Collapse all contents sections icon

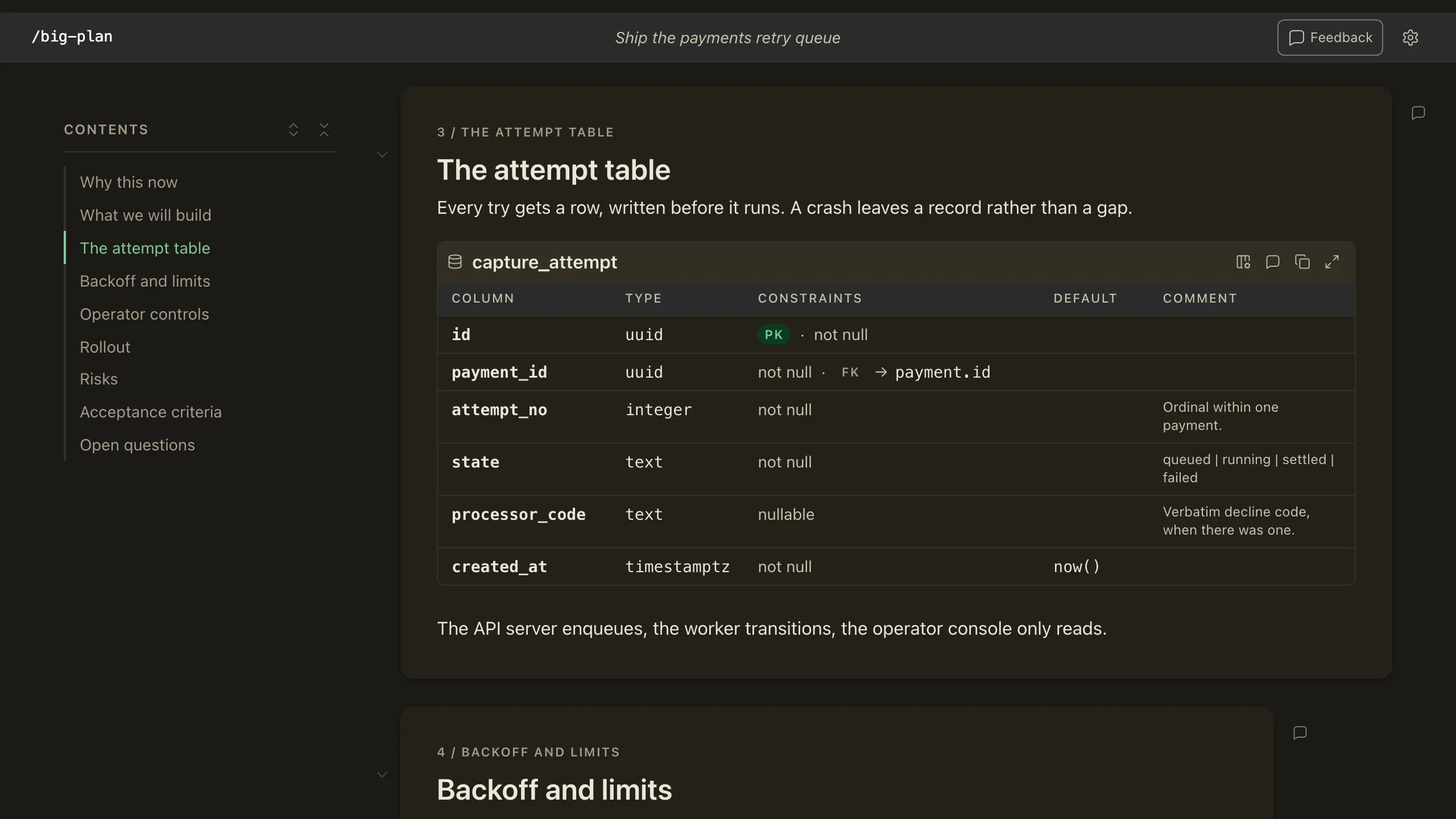click(x=324, y=130)
